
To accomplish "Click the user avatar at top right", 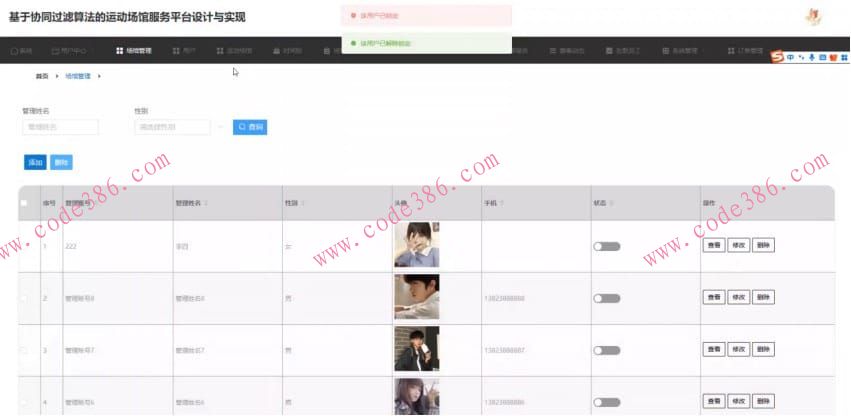I will coord(812,17).
